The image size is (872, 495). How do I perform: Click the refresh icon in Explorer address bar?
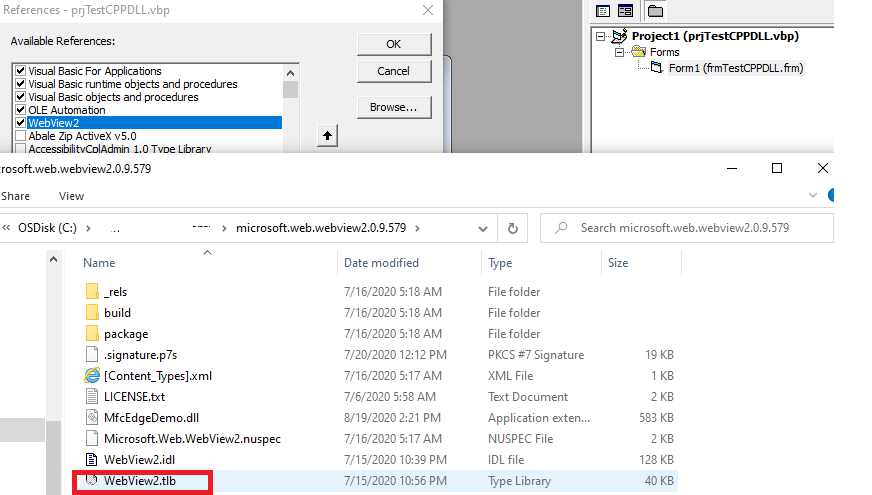[513, 228]
